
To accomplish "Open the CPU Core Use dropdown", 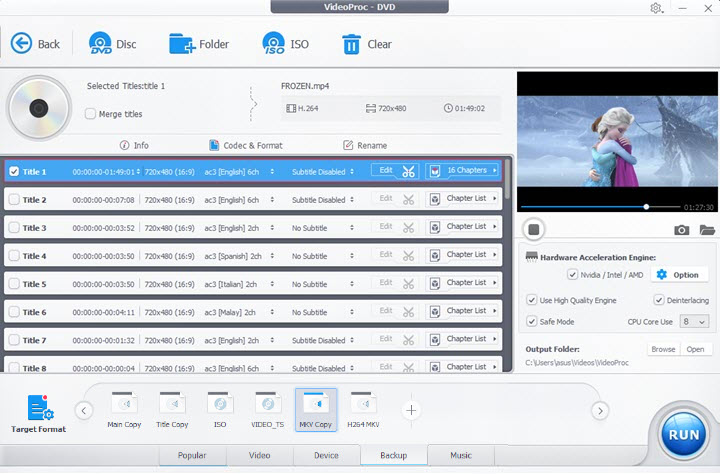I will (694, 322).
